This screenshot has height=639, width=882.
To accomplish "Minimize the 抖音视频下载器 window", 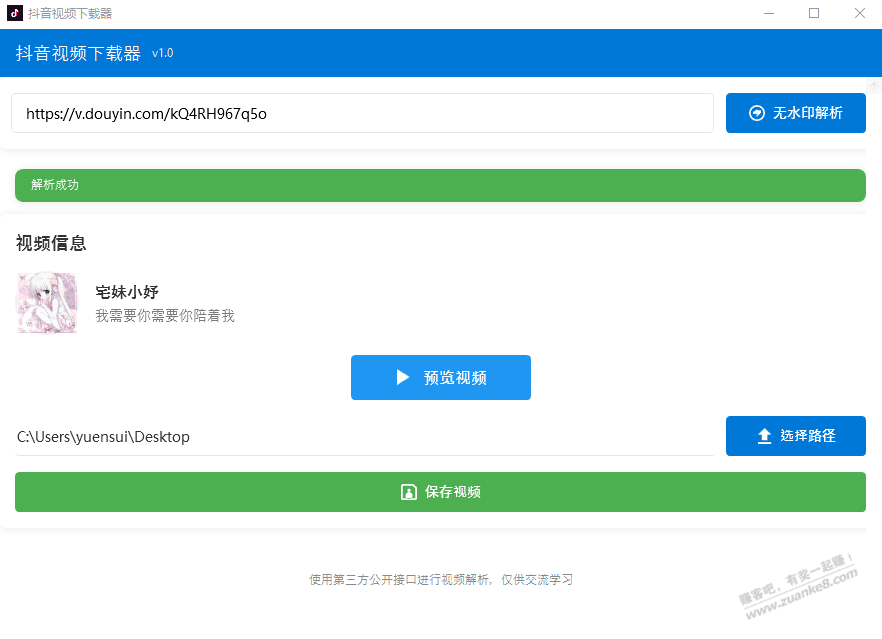I will tap(769, 13).
